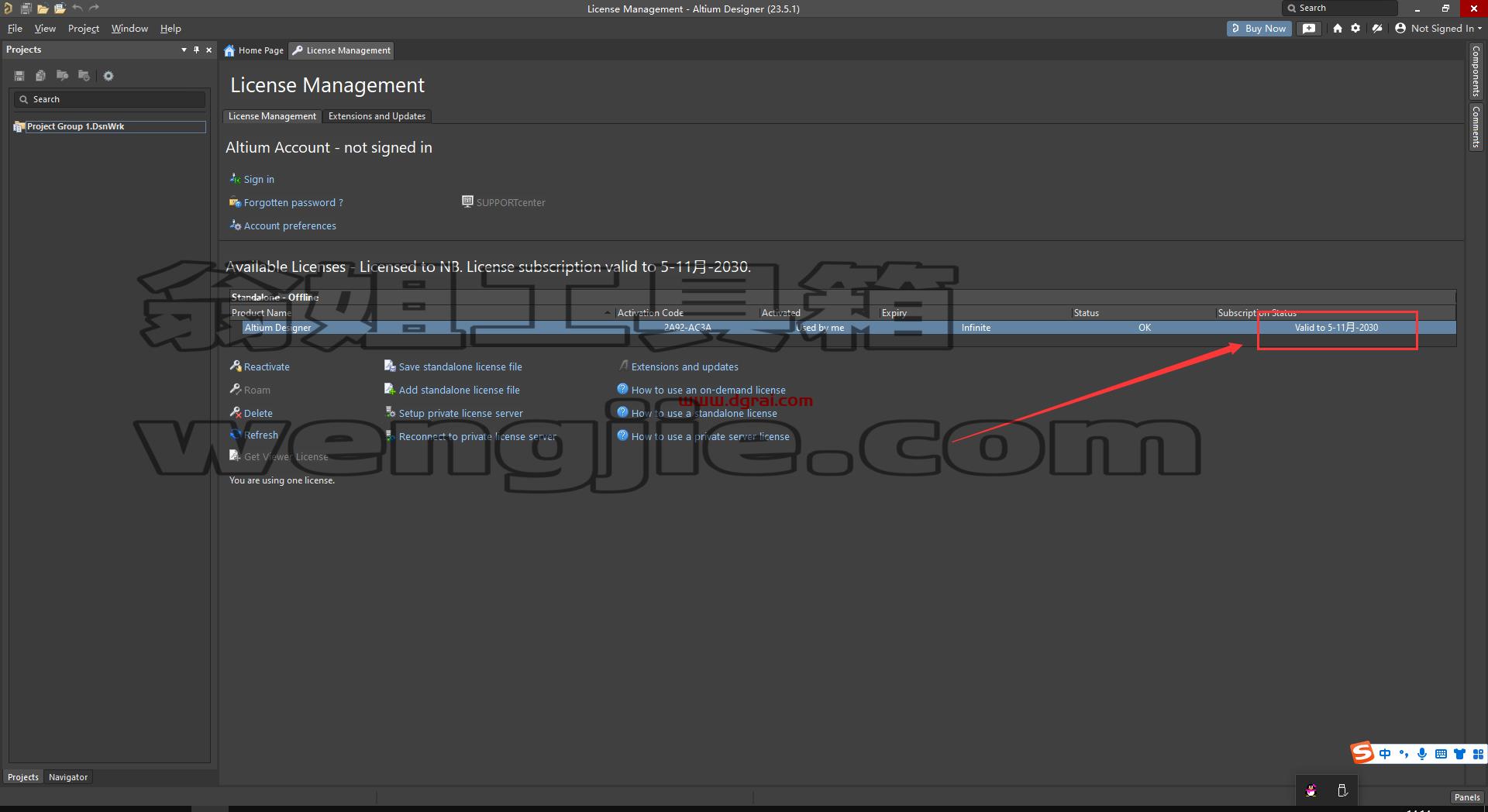The height and width of the screenshot is (812, 1488).
Task: Open the Project menu
Action: [84, 28]
